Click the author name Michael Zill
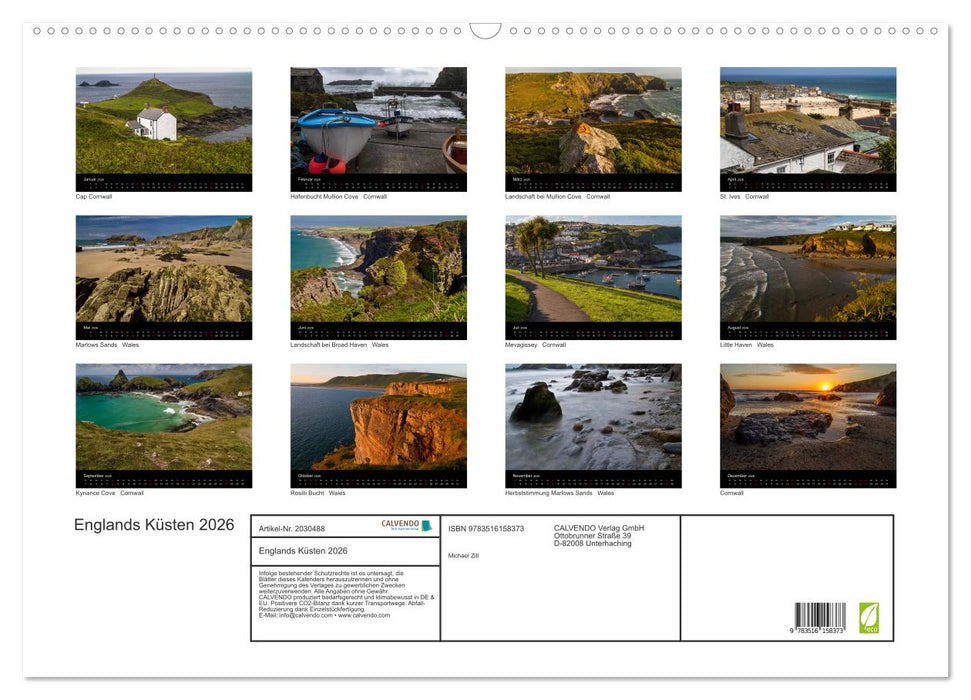This screenshot has height=700, width=971. (x=464, y=555)
